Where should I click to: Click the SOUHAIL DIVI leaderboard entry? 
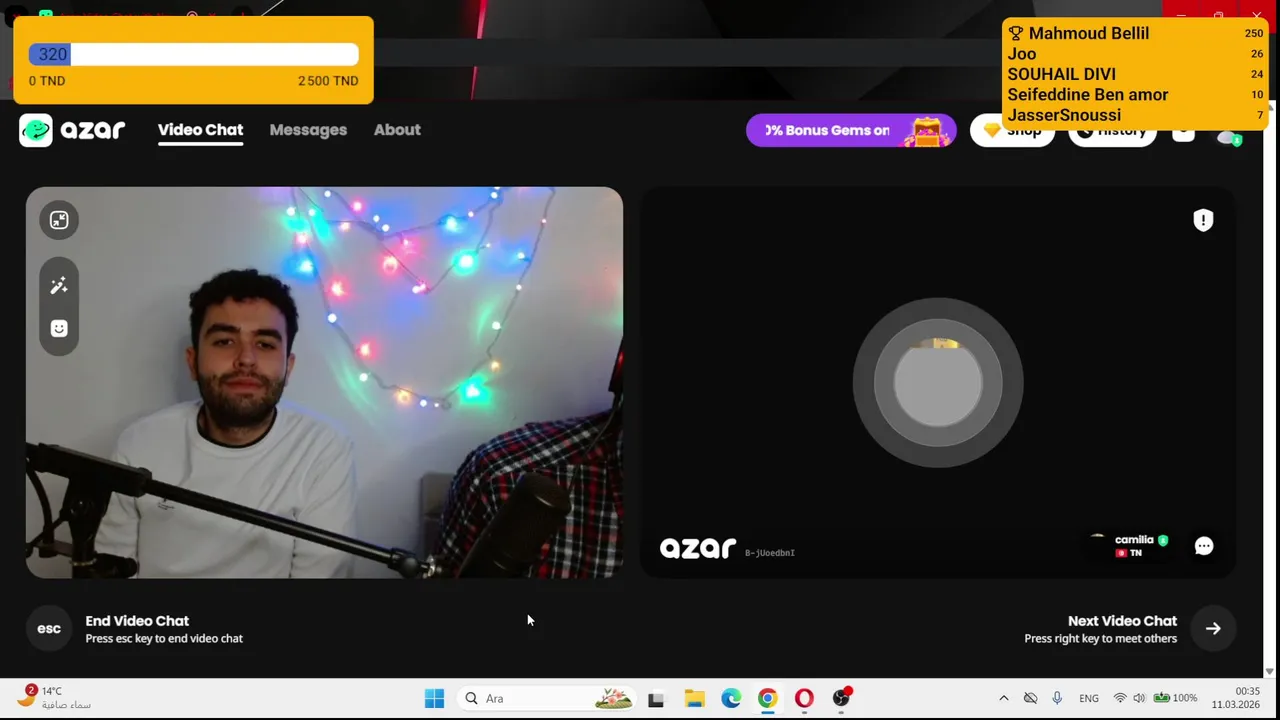1135,74
